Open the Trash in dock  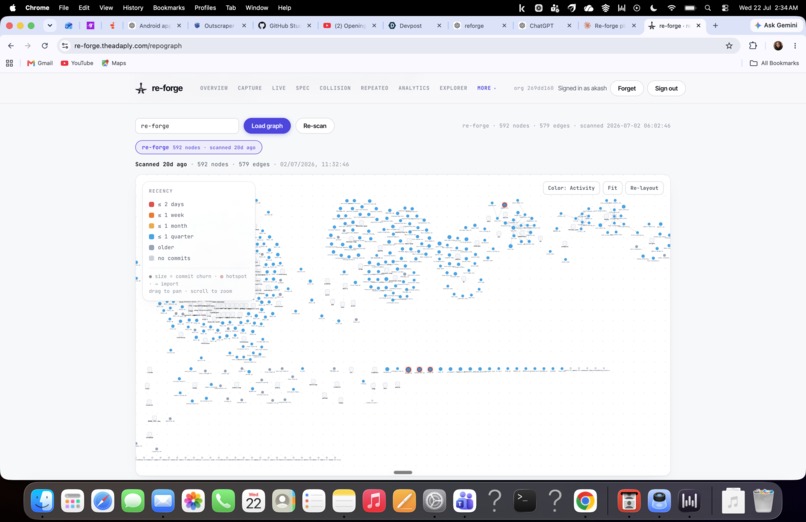763,500
